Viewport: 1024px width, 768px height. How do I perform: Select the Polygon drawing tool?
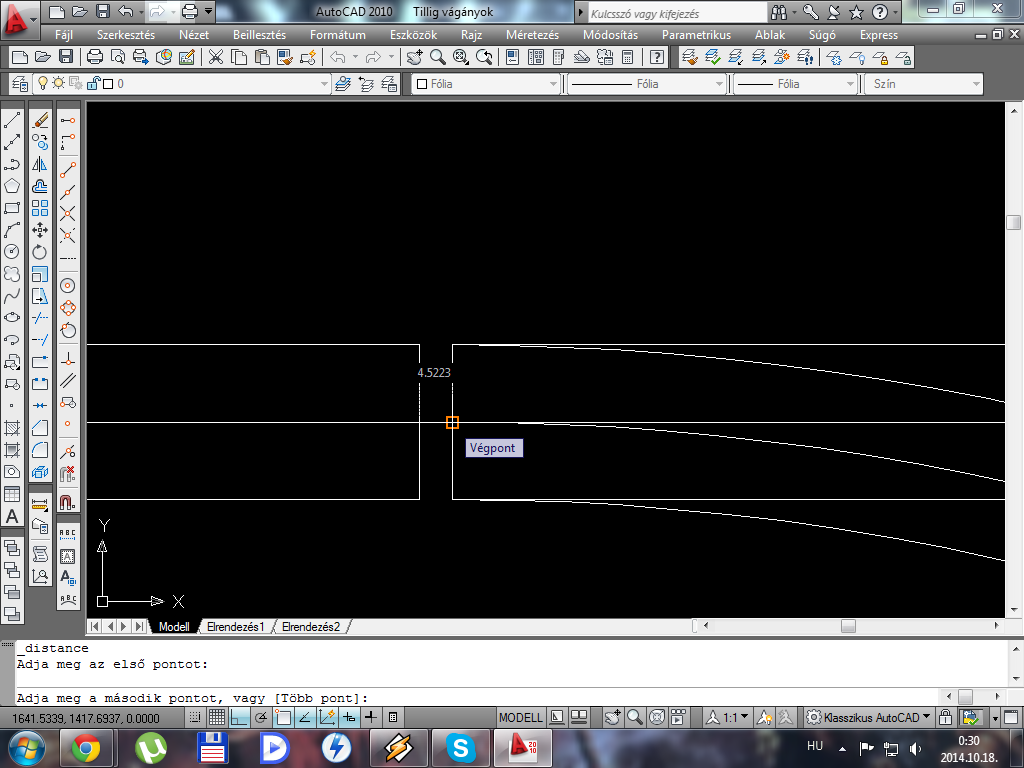click(12, 186)
